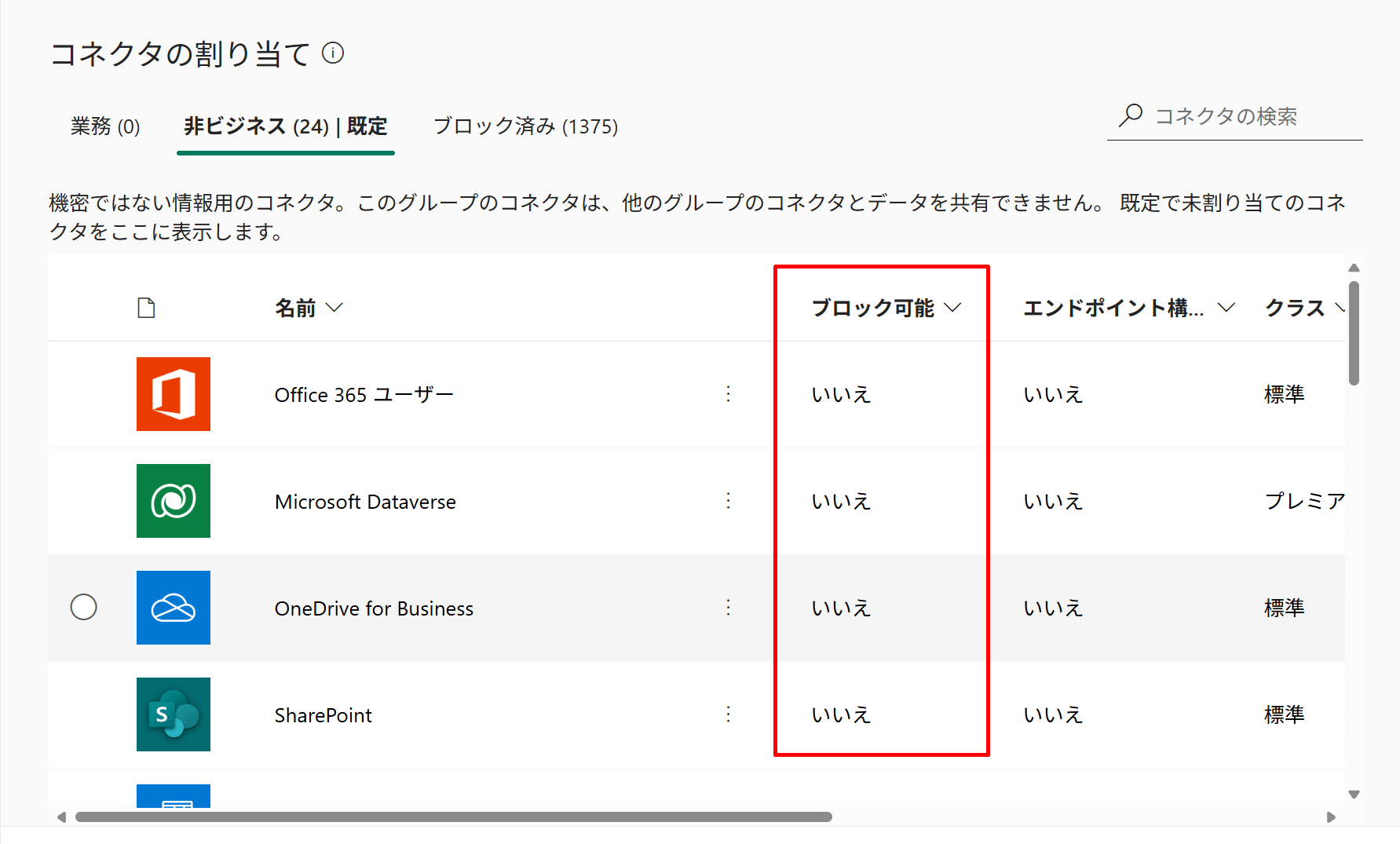Click the SharePoint connector icon

tap(173, 714)
